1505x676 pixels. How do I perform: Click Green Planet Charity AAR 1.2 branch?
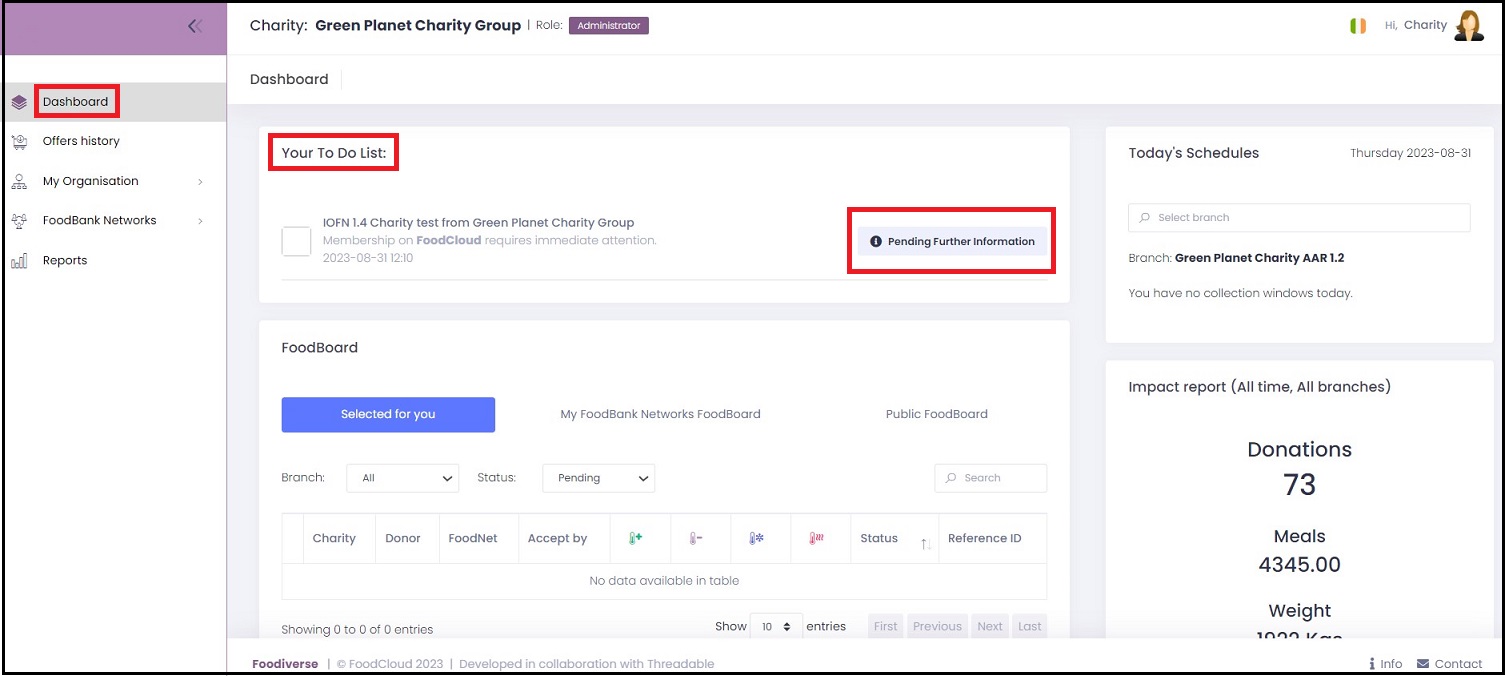click(x=1259, y=258)
